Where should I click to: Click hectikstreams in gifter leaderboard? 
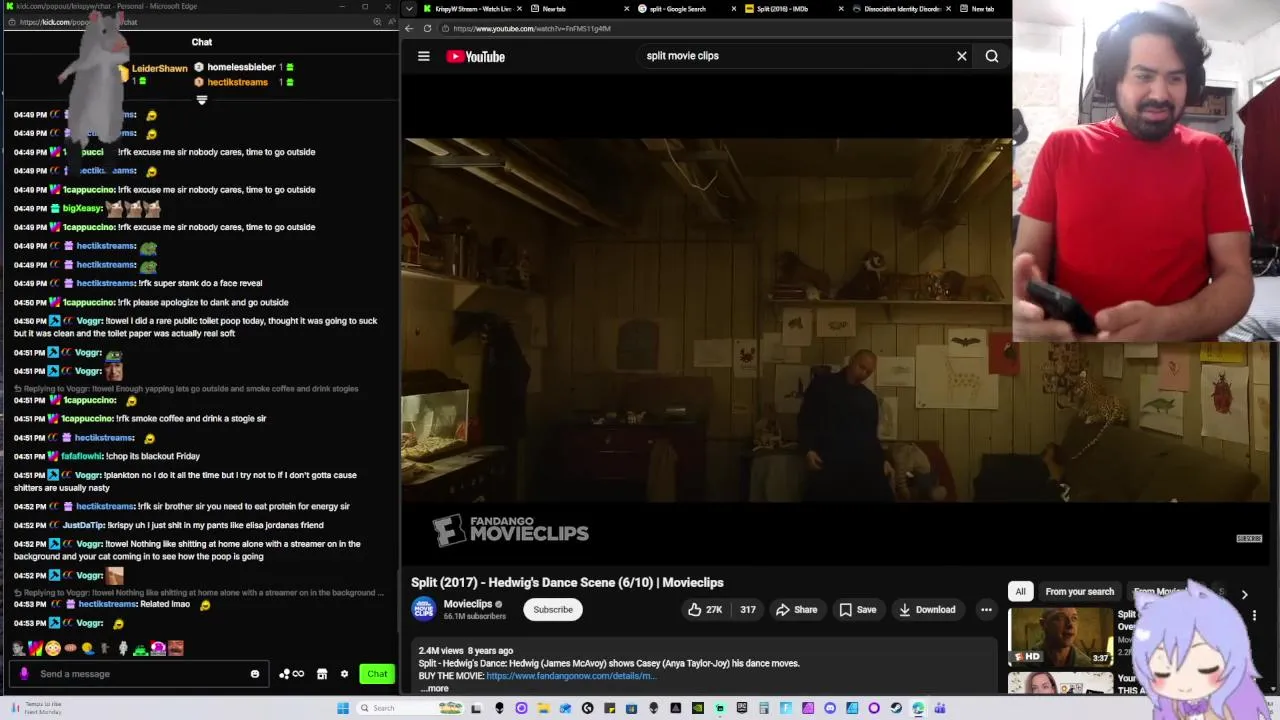click(238, 82)
